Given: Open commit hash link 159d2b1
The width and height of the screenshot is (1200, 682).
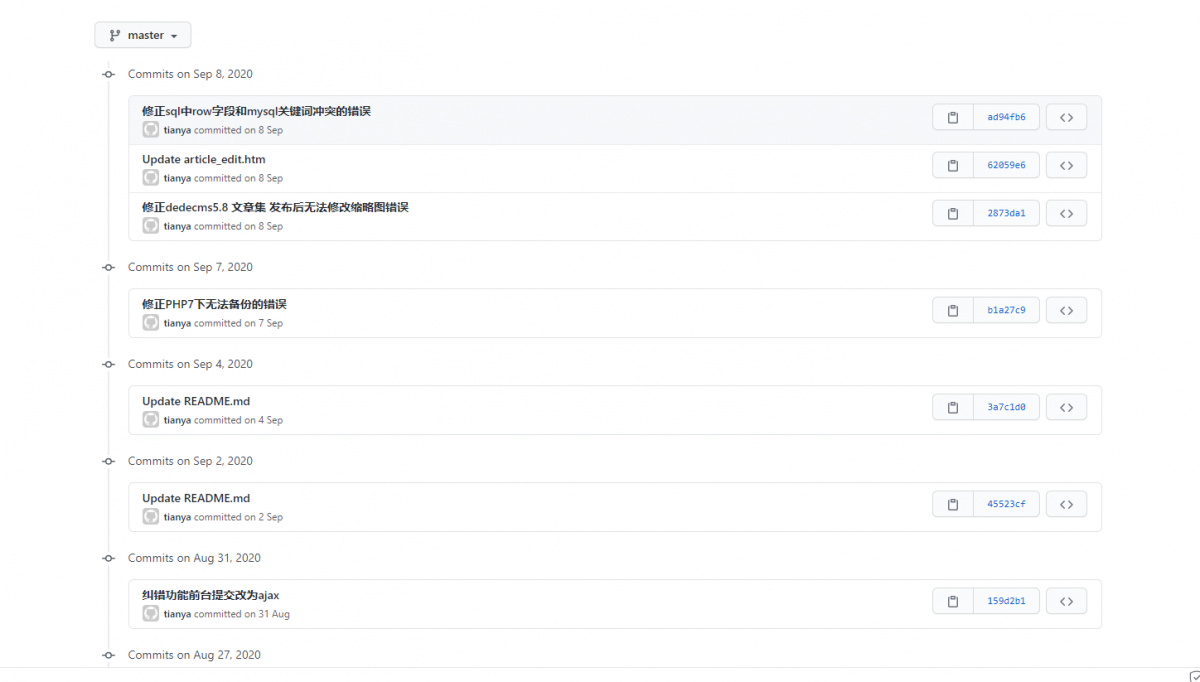Looking at the screenshot, I should [1006, 601].
